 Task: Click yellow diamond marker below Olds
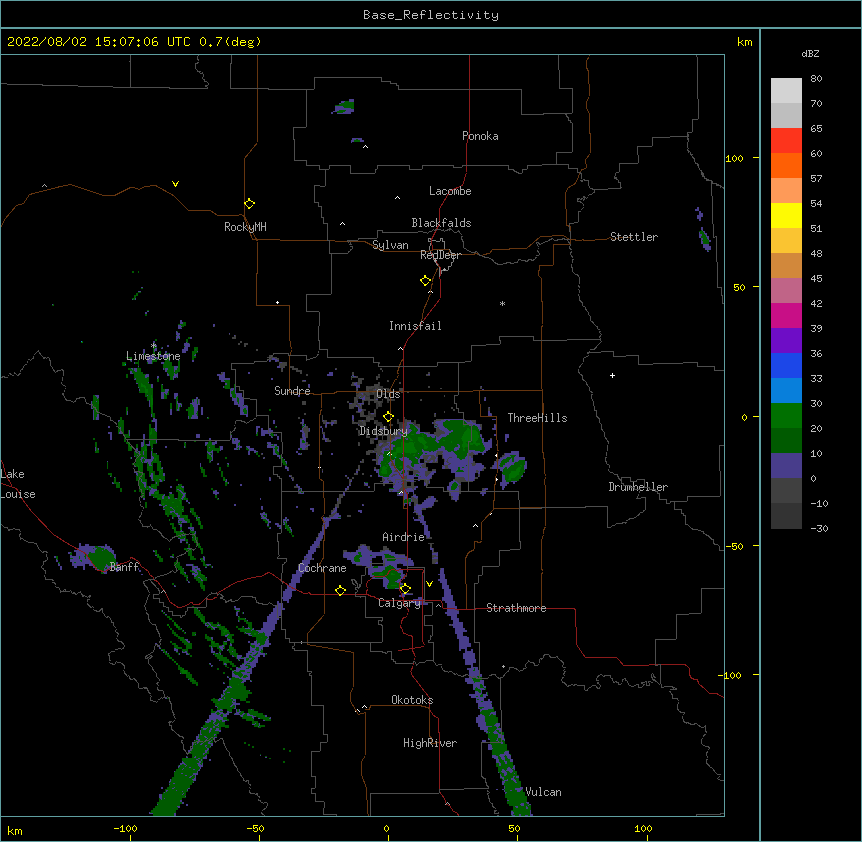click(x=388, y=416)
